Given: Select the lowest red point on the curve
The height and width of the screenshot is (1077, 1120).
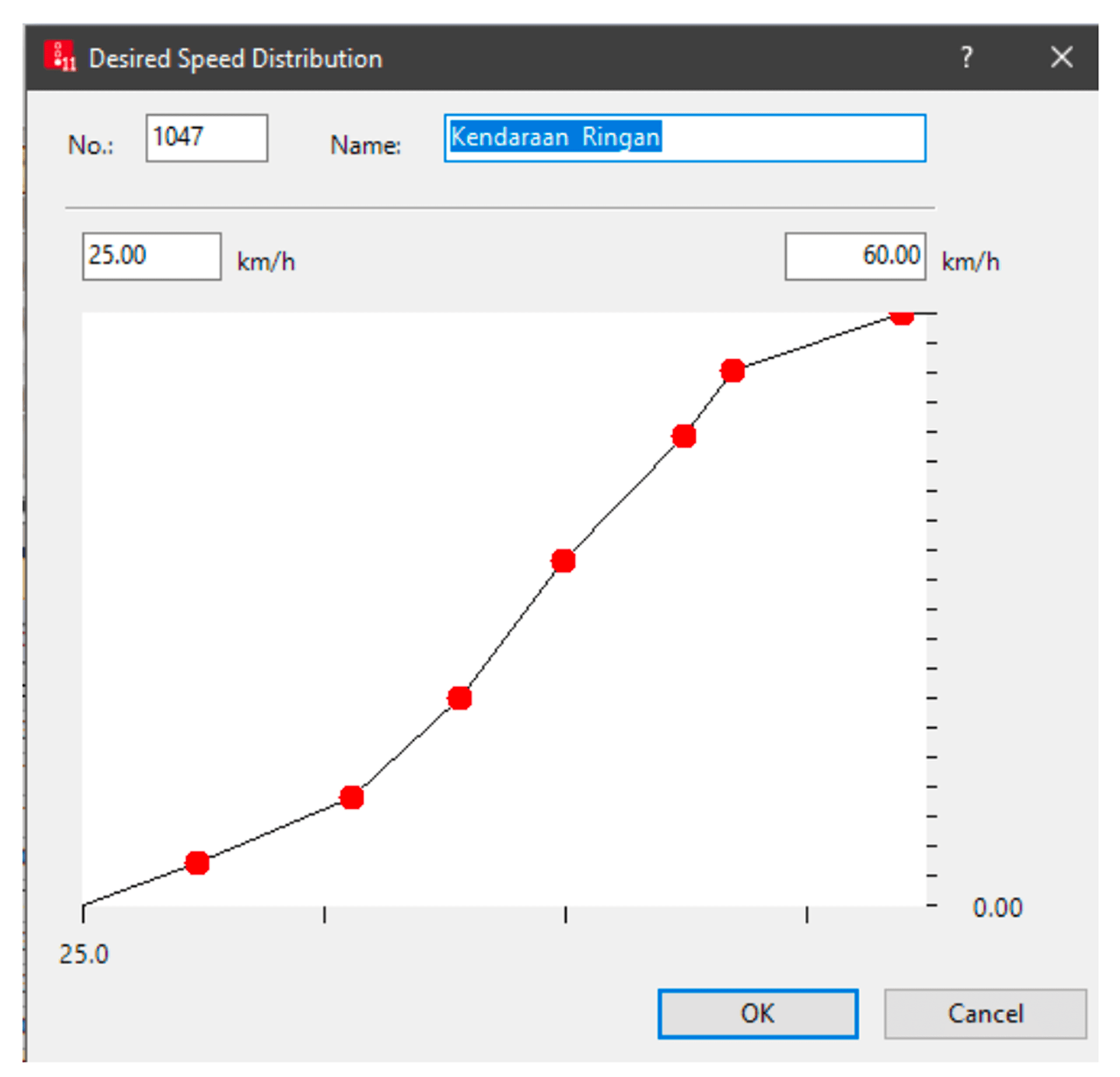Looking at the screenshot, I should coord(197,862).
